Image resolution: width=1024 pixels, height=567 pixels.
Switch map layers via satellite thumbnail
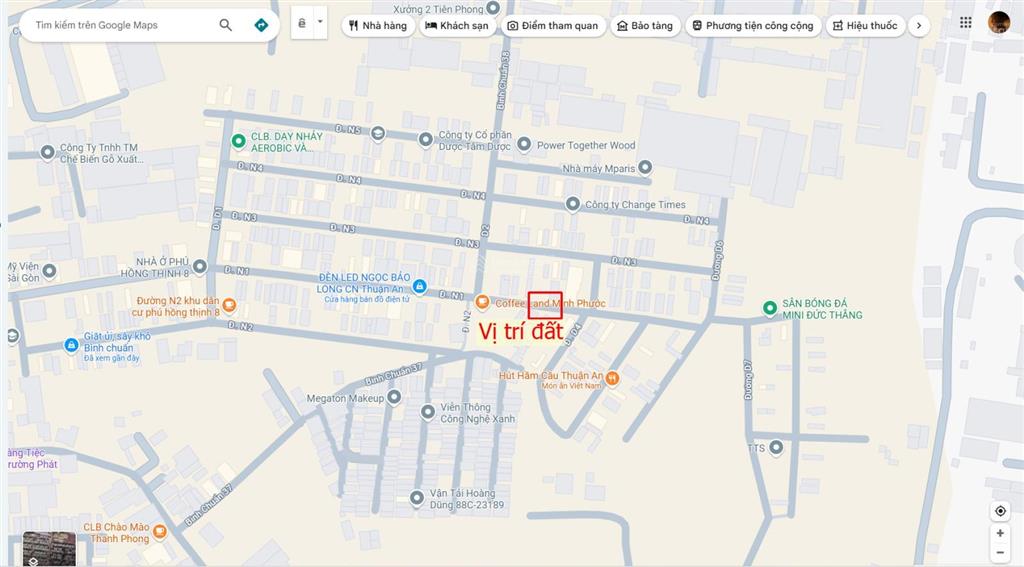tap(50, 549)
